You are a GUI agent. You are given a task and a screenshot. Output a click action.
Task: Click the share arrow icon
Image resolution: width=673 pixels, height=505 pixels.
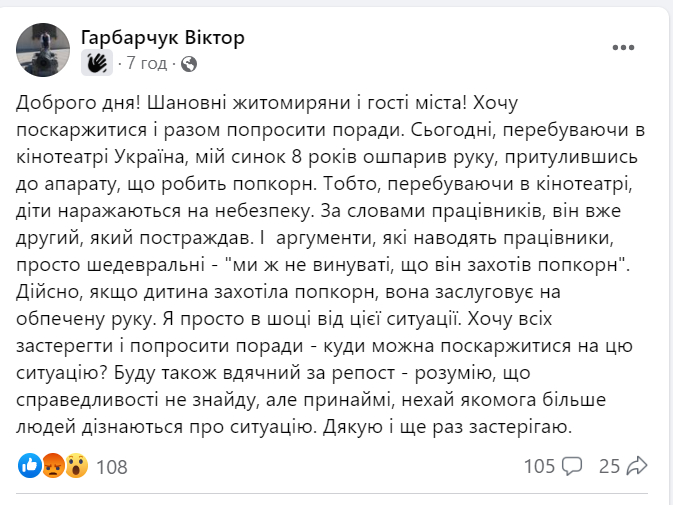[638, 466]
